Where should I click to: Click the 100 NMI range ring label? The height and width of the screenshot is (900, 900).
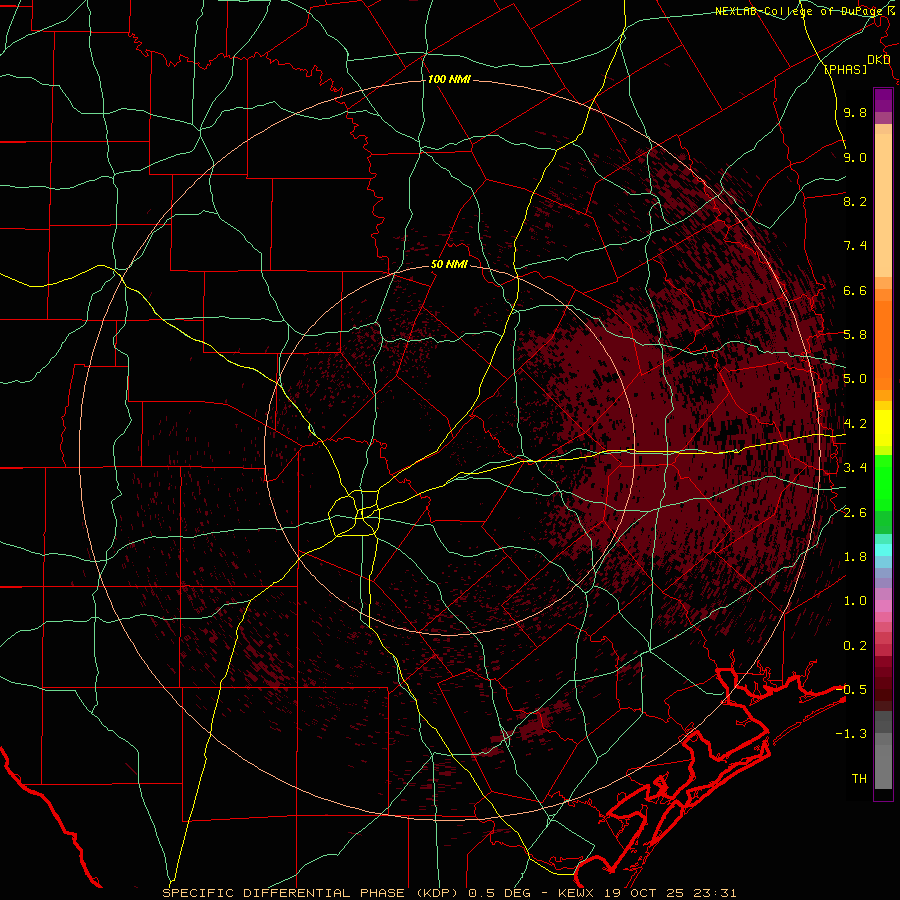(x=449, y=79)
